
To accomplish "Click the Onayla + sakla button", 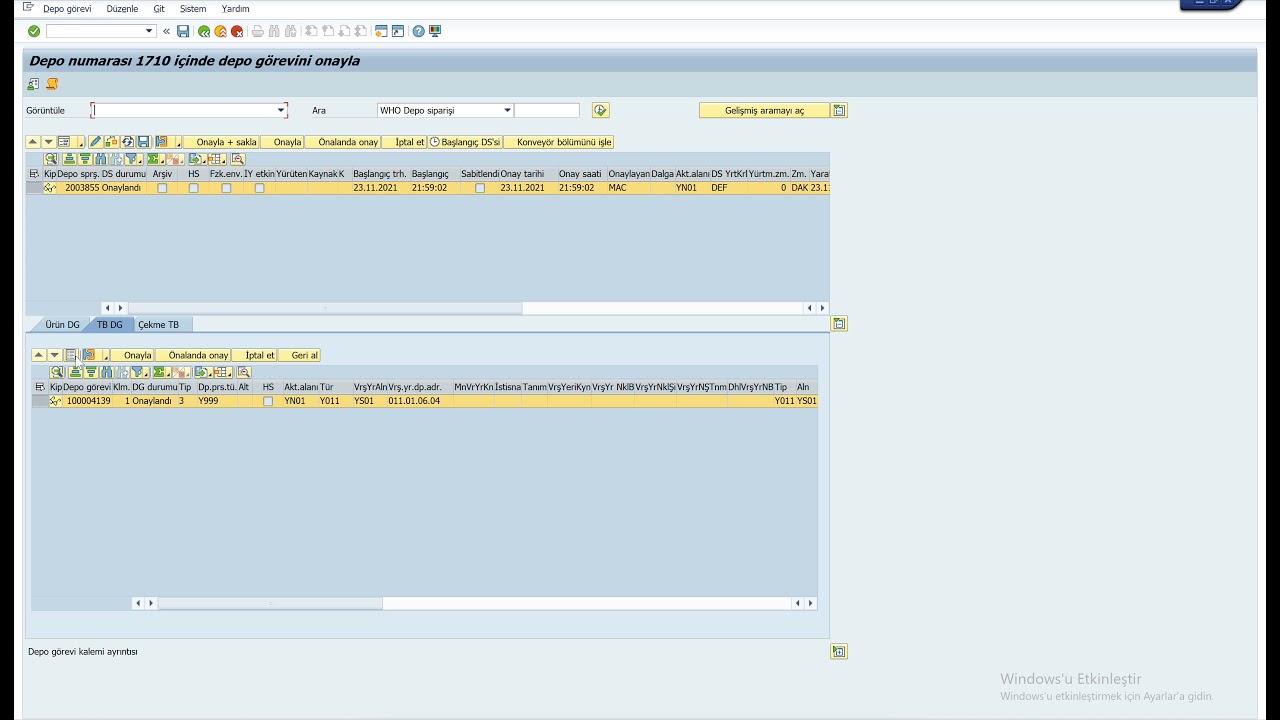I will click(221, 142).
